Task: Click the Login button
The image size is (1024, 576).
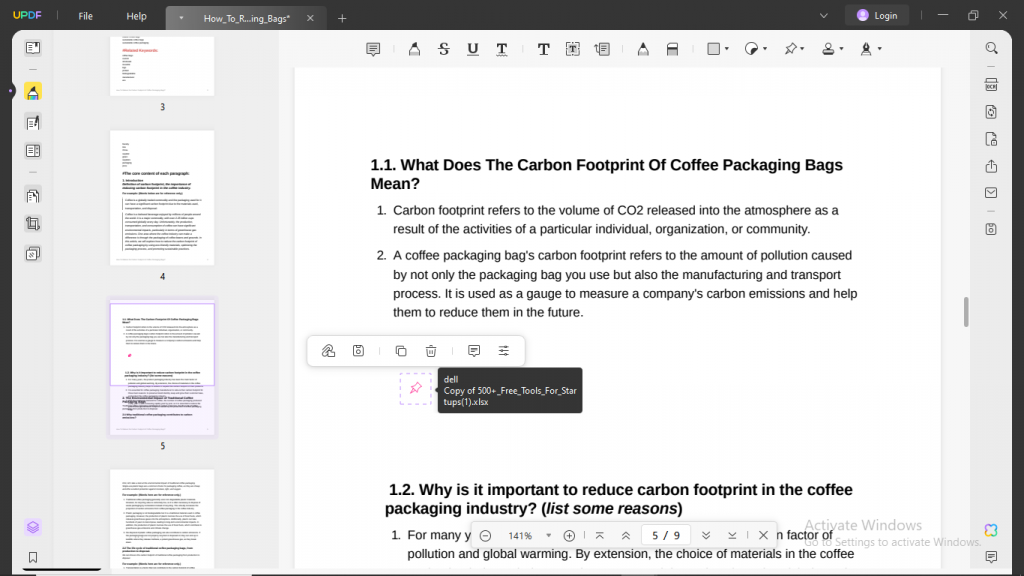Action: [878, 15]
